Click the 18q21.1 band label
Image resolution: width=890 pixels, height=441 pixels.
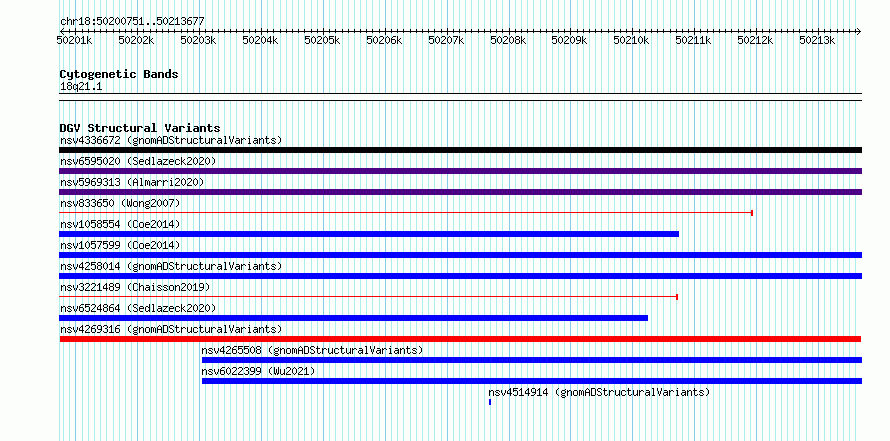81,87
